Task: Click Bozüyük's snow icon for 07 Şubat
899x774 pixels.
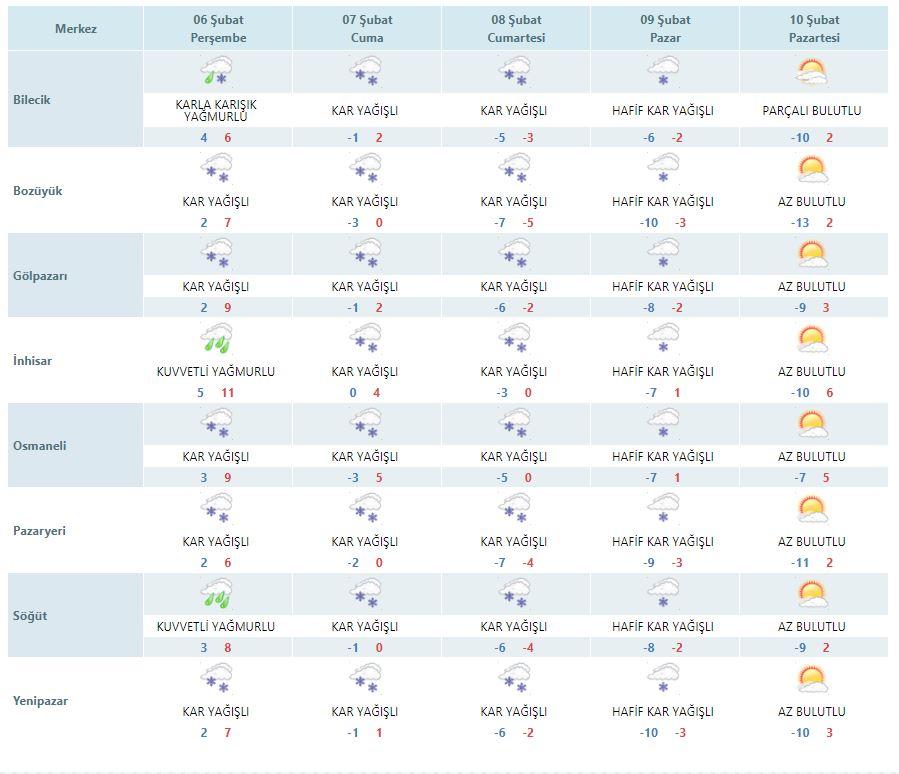Action: [x=366, y=169]
